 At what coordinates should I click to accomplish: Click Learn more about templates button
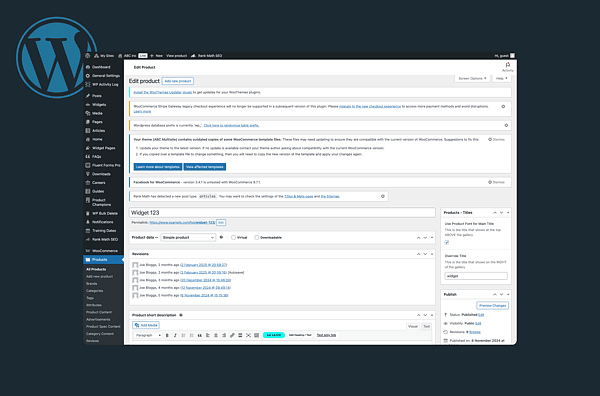pyautogui.click(x=158, y=167)
